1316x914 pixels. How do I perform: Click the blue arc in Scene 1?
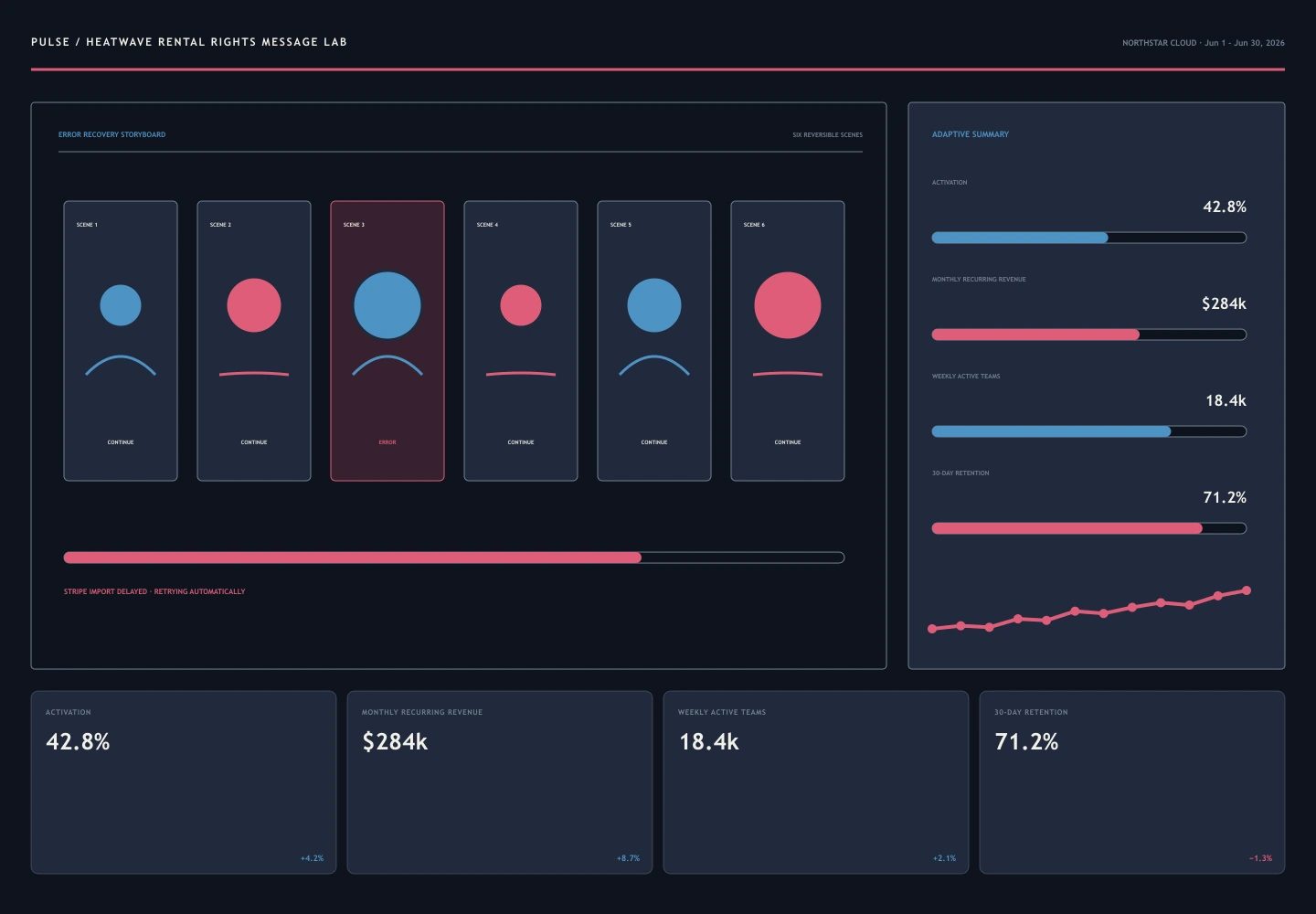coord(121,366)
